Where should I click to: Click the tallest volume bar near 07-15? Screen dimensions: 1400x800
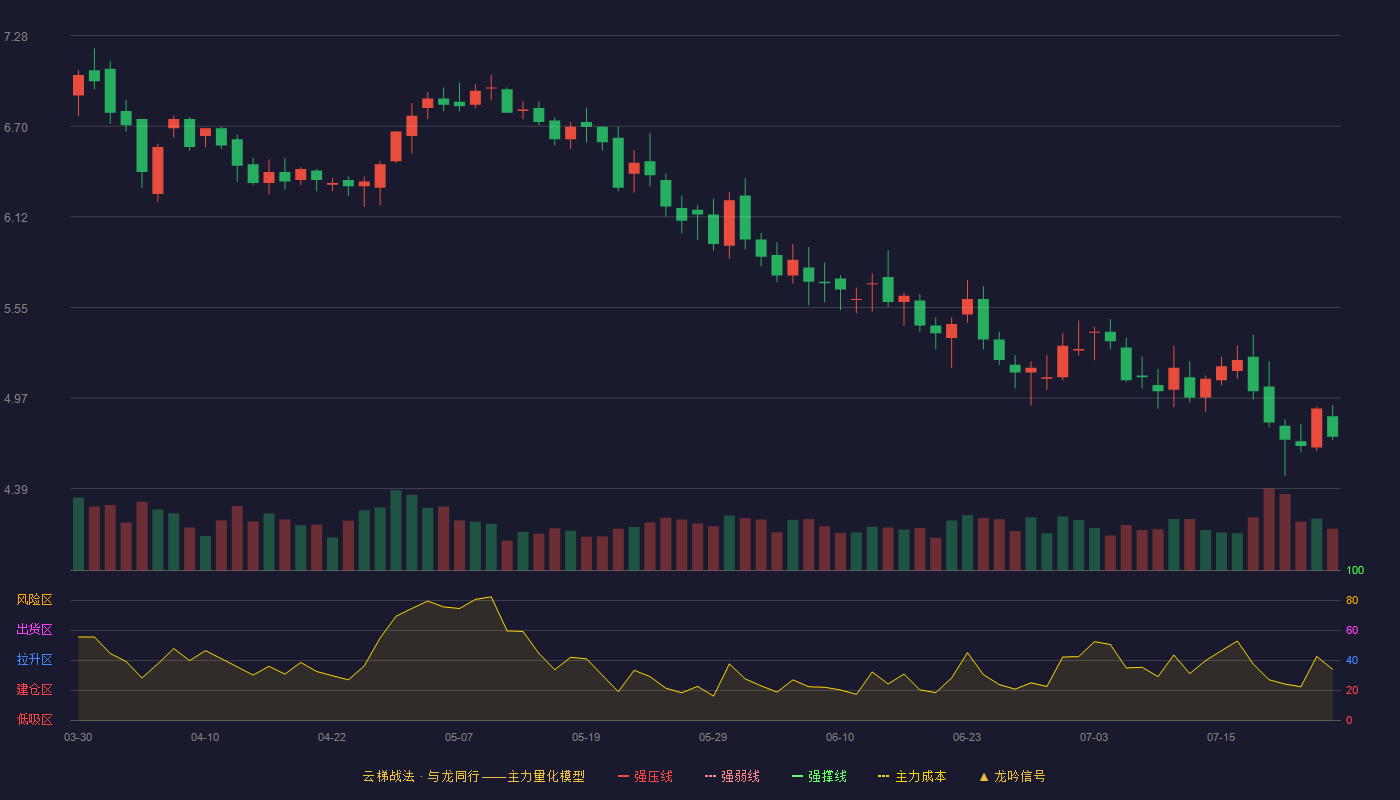tap(1269, 529)
